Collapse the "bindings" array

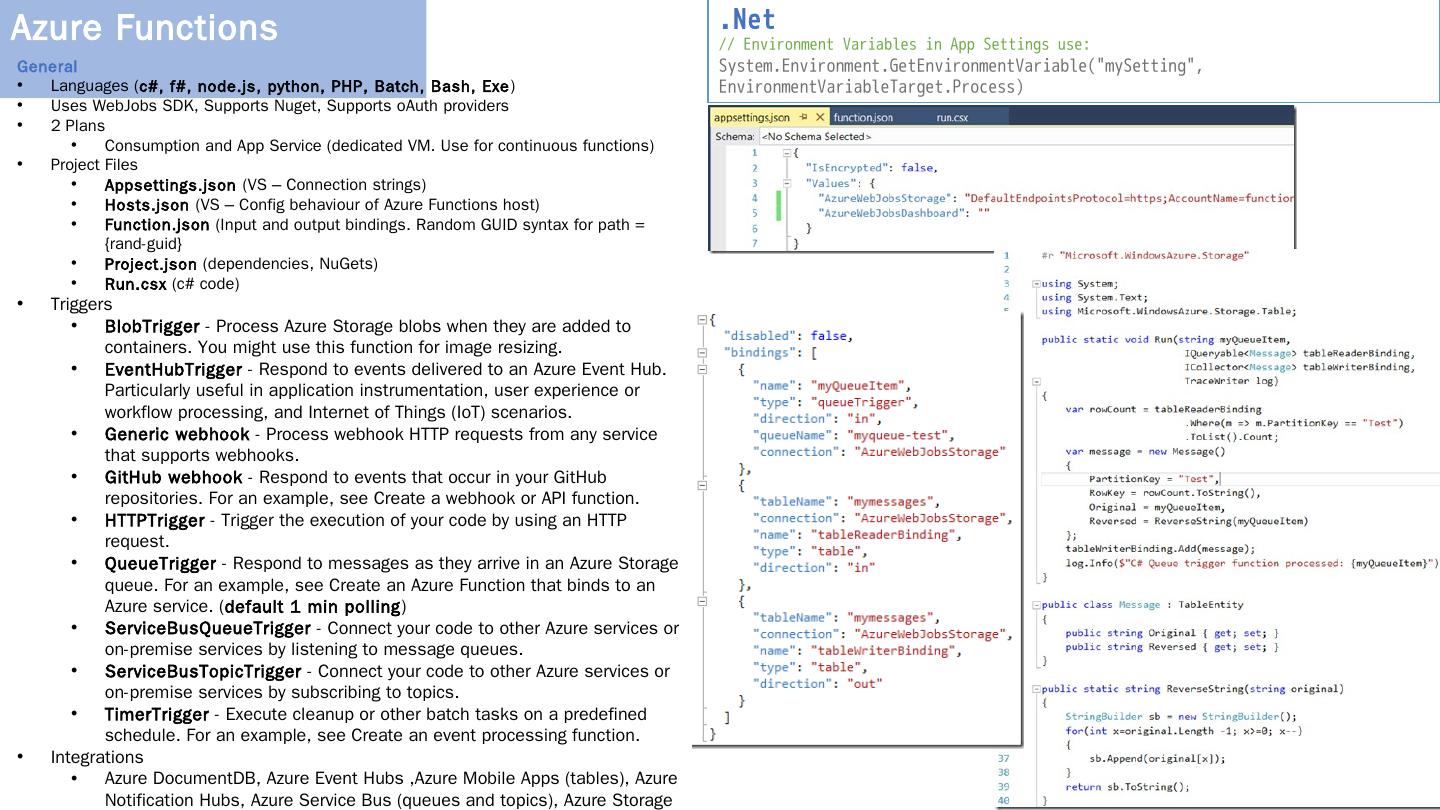[x=701, y=352]
